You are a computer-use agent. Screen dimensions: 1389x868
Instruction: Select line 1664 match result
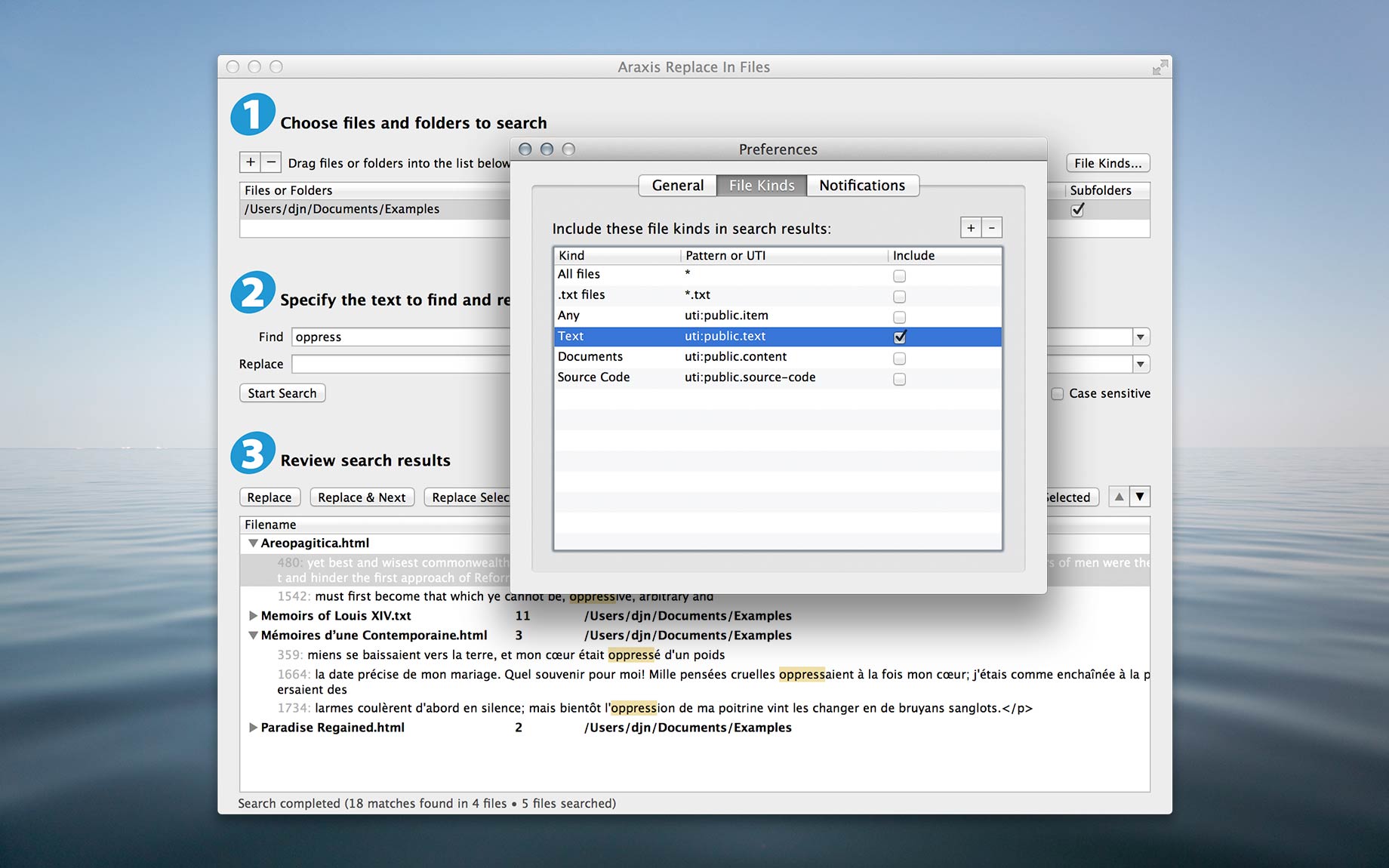click(x=694, y=682)
